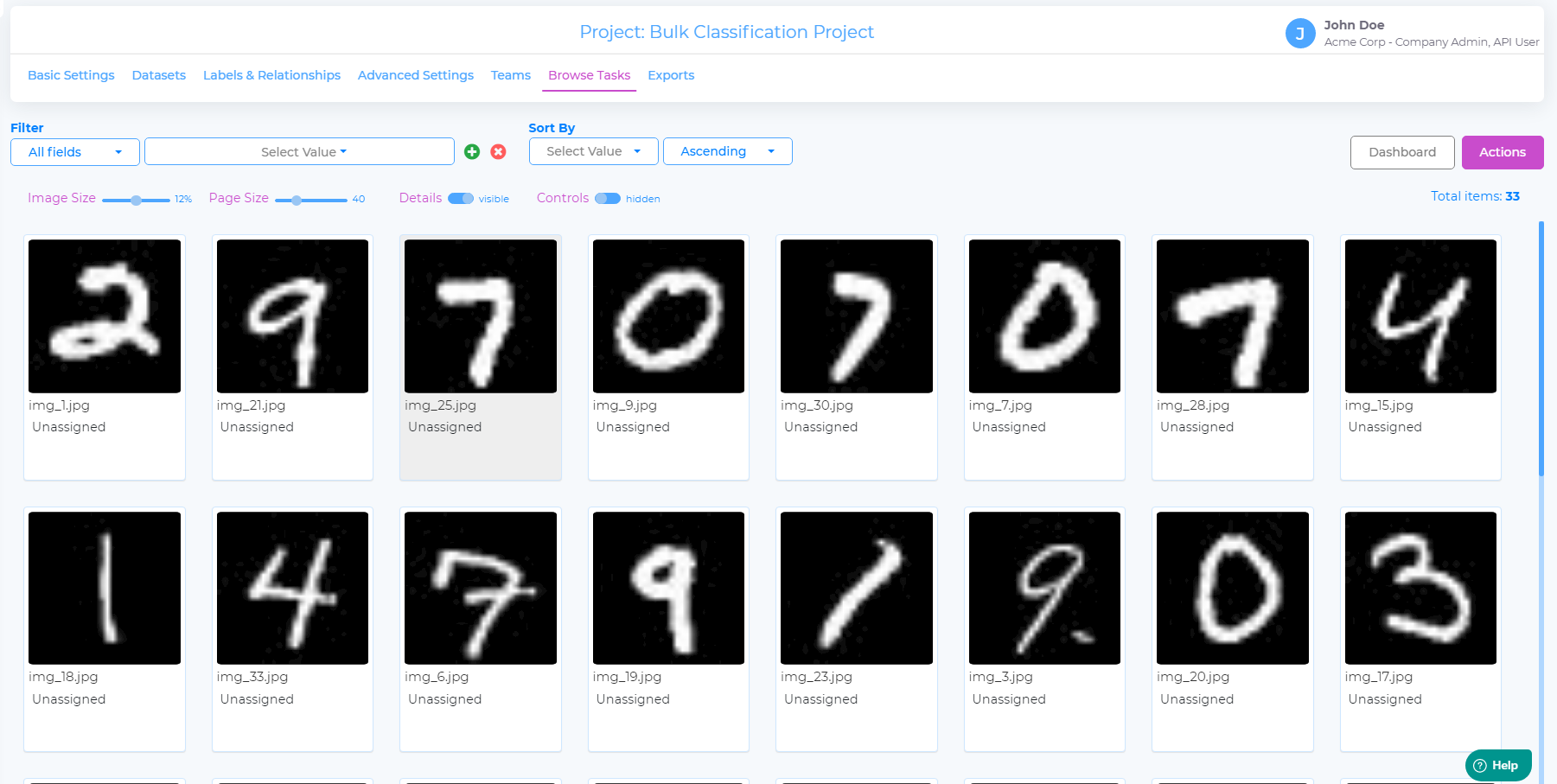The height and width of the screenshot is (784, 1557).
Task: Click the Project: Bulk Classification Project title
Action: 726,32
